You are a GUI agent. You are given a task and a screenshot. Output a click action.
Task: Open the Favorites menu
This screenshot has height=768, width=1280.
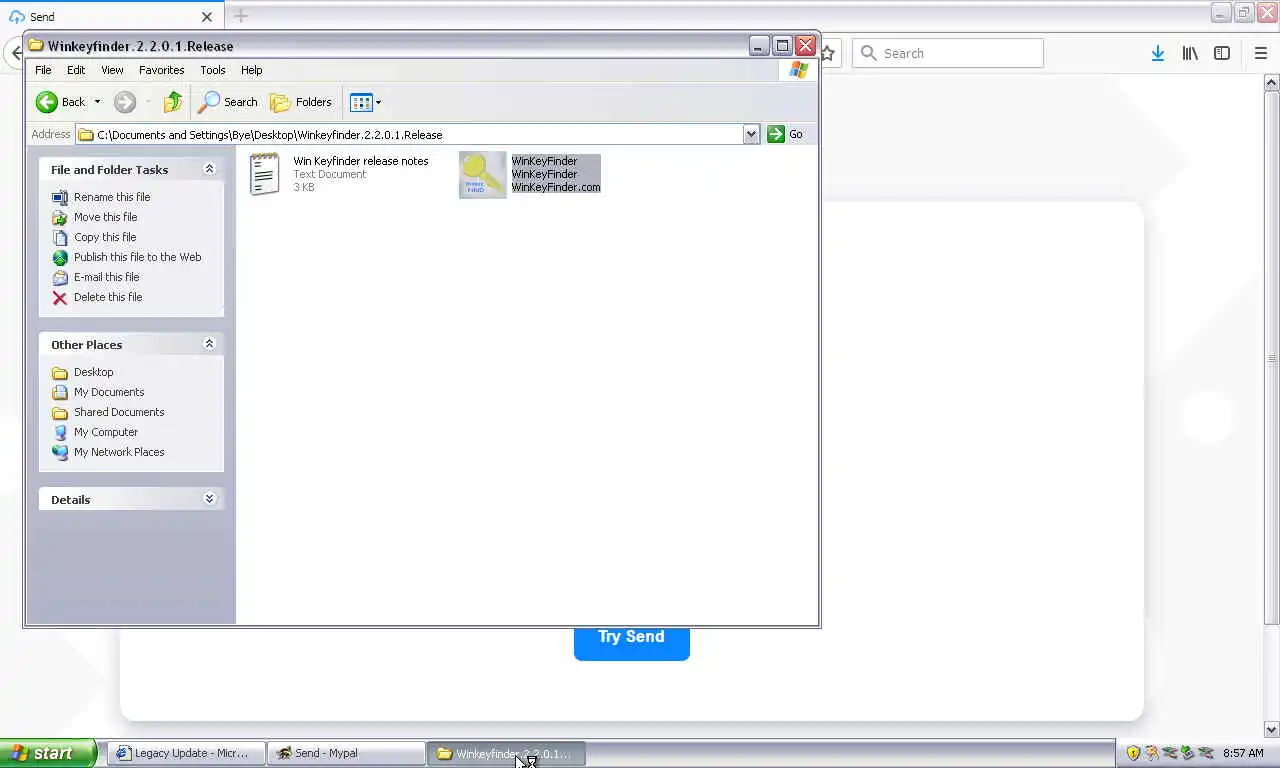tap(161, 70)
